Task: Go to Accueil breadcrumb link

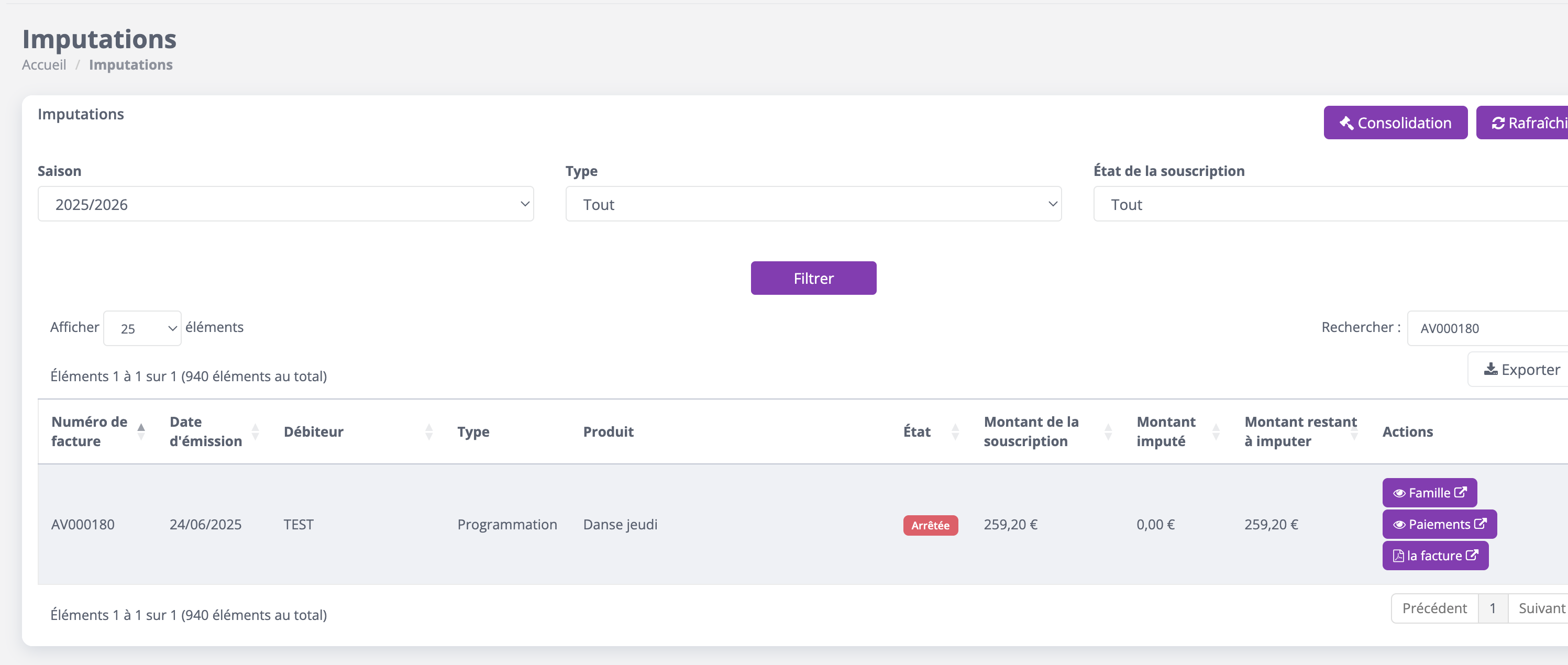Action: coord(44,64)
